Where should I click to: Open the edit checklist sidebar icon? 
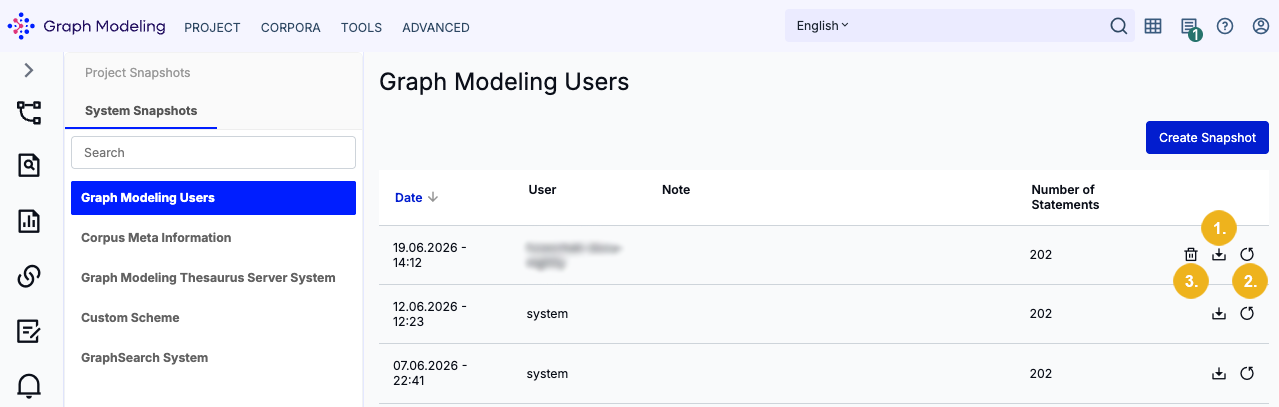(x=29, y=331)
